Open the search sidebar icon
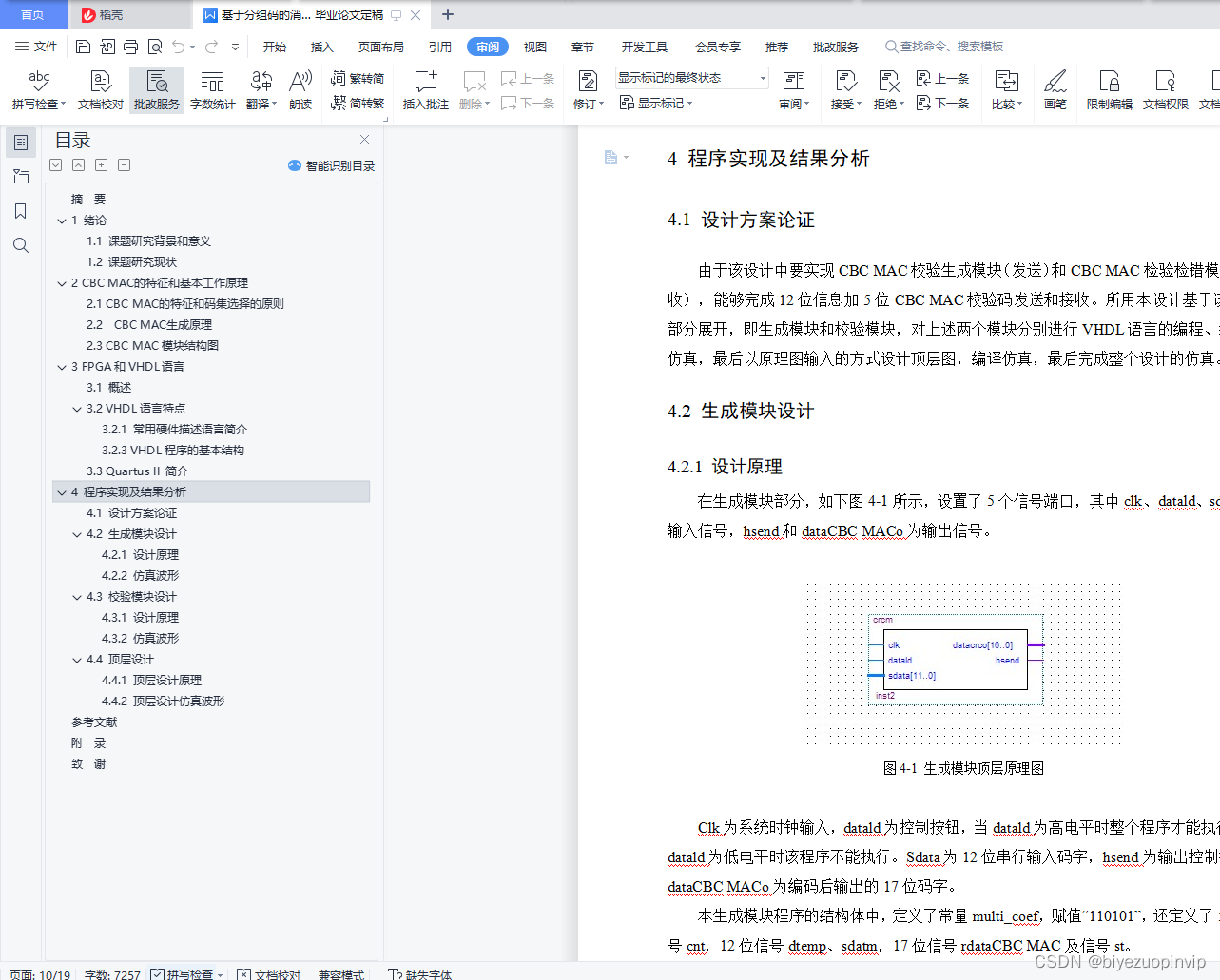This screenshot has height=980, width=1220. [x=20, y=245]
